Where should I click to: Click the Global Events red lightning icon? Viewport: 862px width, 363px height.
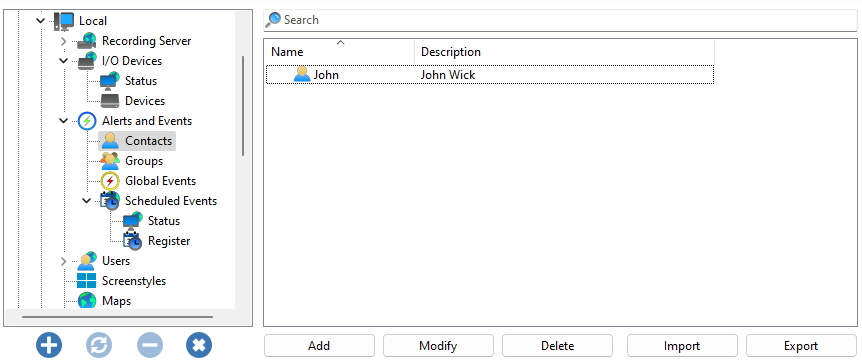[110, 181]
